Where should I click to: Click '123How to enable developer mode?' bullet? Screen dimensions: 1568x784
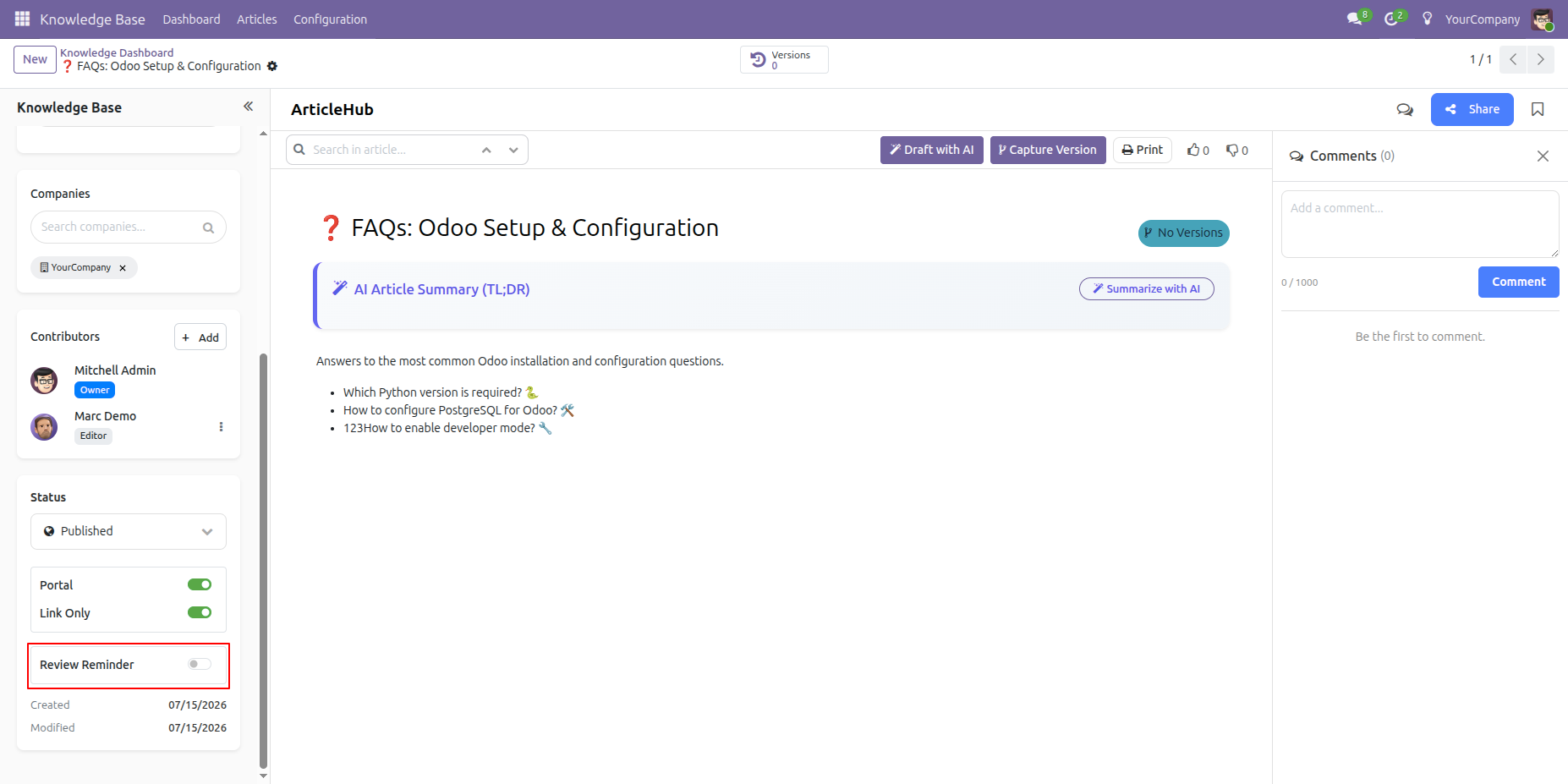(x=447, y=428)
